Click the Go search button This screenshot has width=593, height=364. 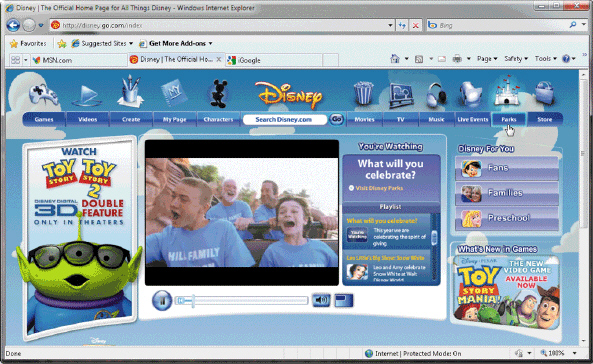337,119
